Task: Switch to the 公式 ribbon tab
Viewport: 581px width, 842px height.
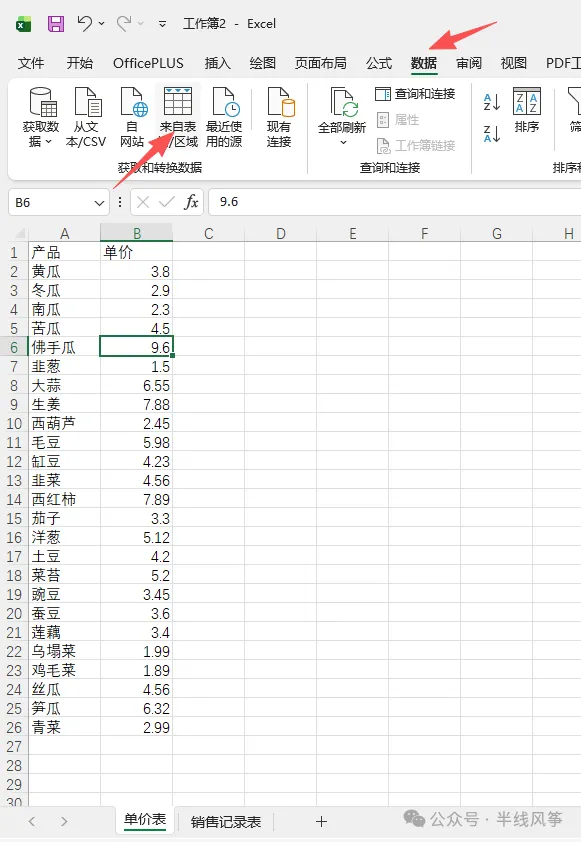Action: point(379,63)
